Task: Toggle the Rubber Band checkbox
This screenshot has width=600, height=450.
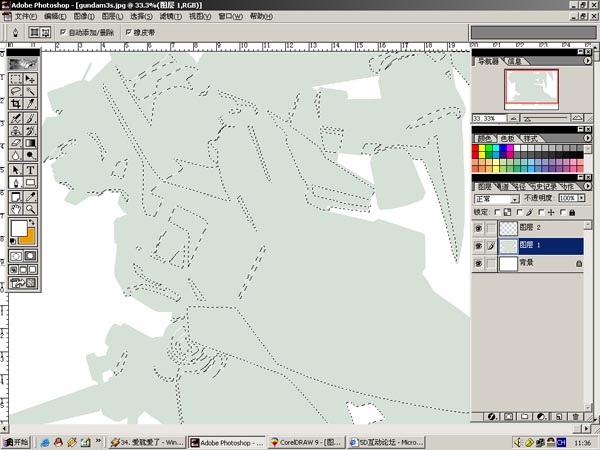Action: tap(128, 33)
